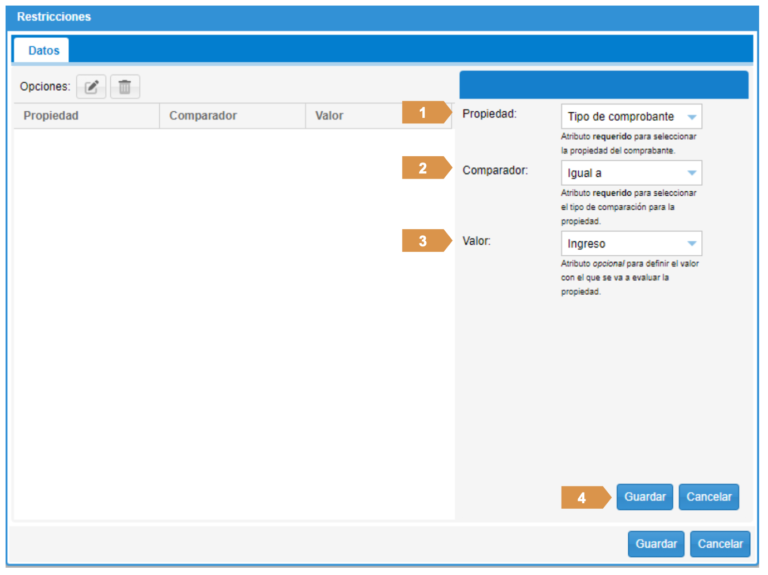The image size is (768, 575).
Task: Click the Comparador column header
Action: point(203,116)
